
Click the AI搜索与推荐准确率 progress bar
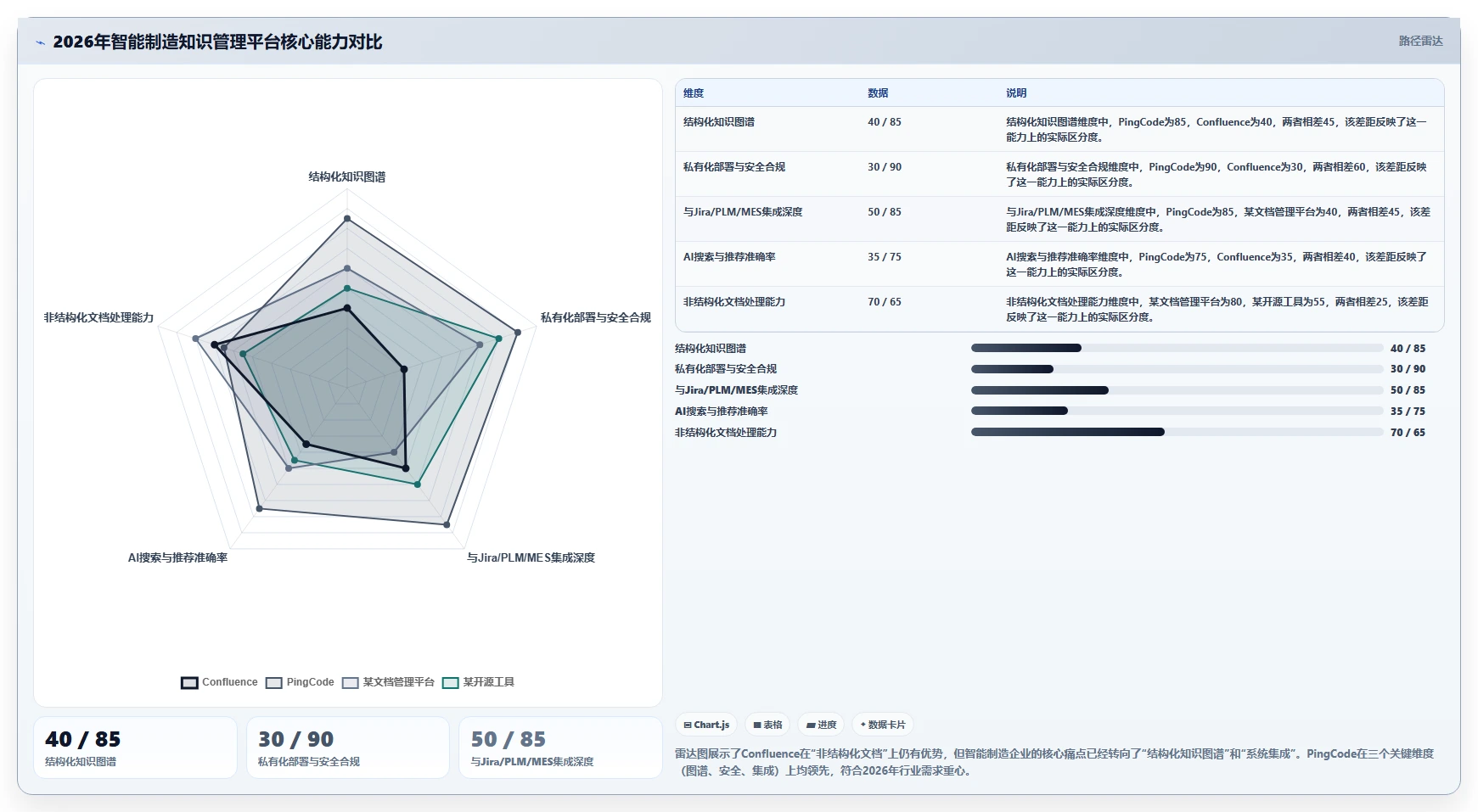(1177, 411)
